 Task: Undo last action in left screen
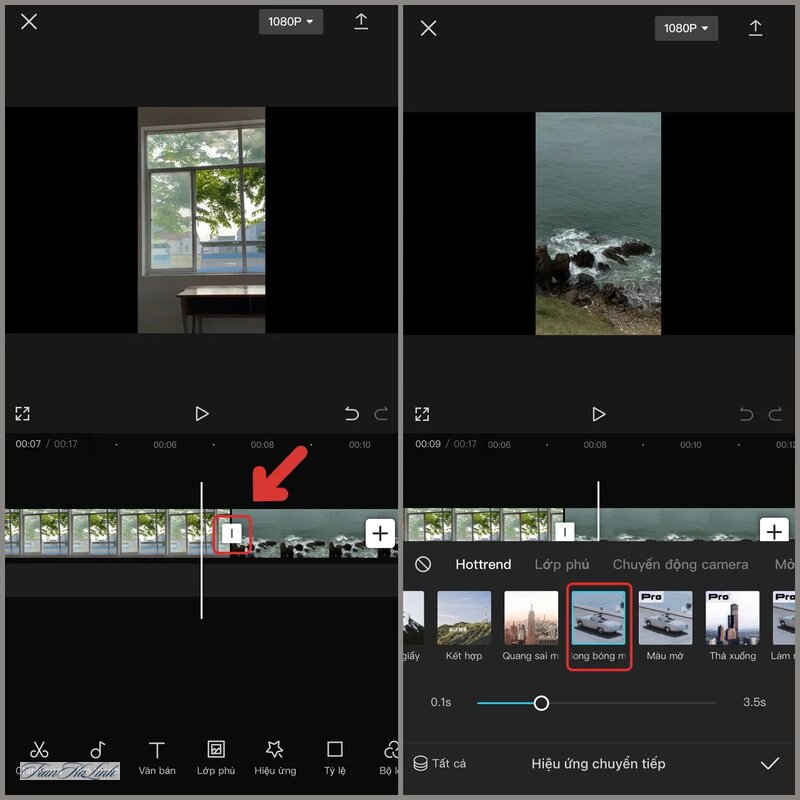point(352,414)
